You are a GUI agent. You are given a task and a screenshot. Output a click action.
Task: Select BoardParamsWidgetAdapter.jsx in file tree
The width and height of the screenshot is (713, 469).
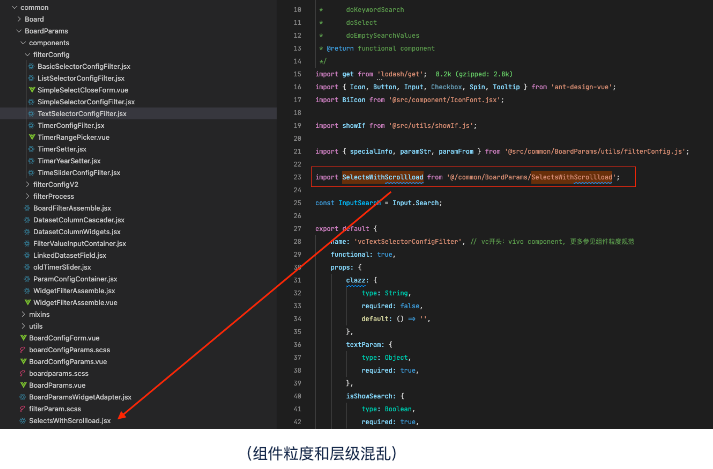(x=80, y=396)
